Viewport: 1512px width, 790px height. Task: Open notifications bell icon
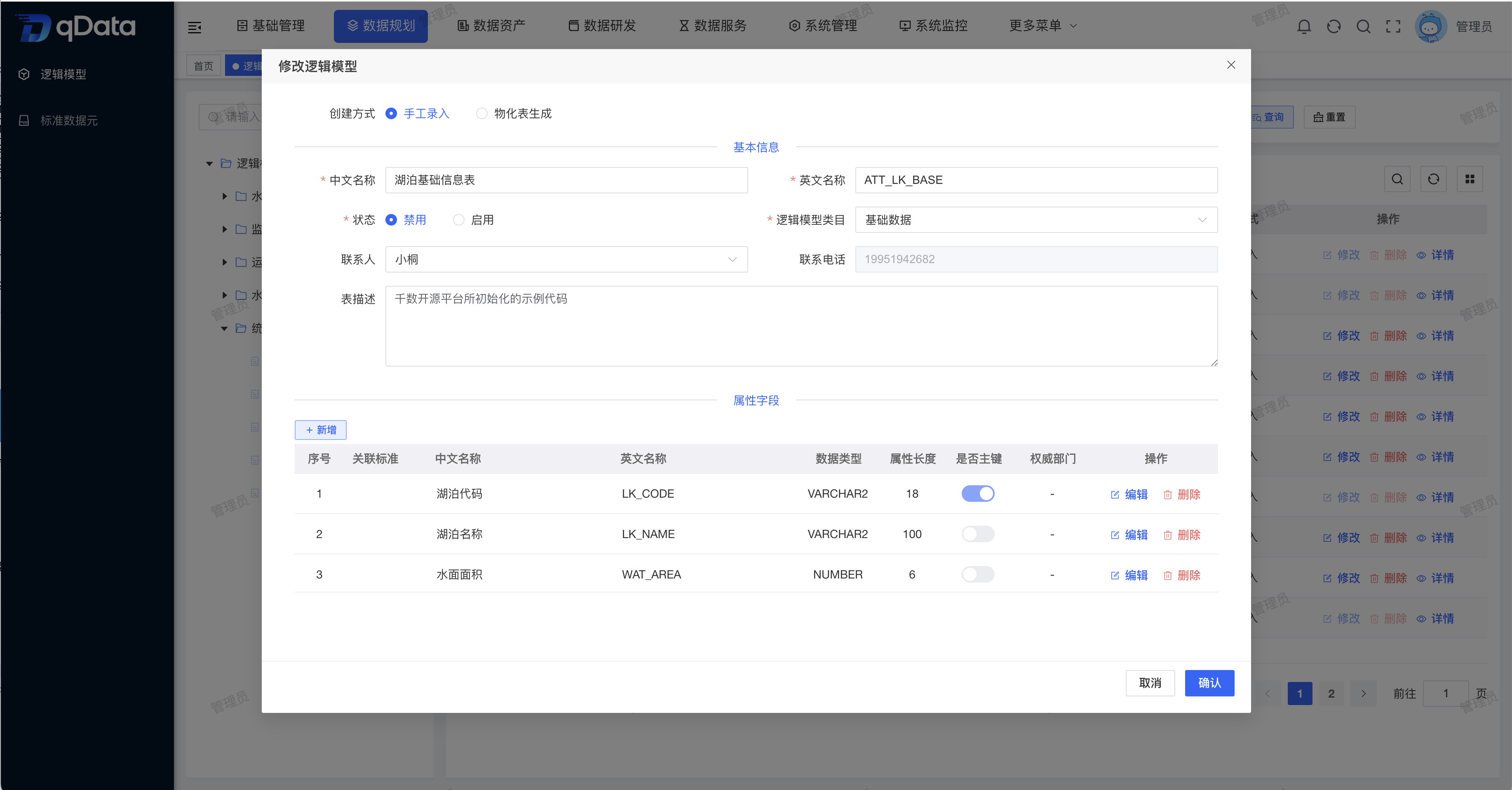coord(1304,26)
